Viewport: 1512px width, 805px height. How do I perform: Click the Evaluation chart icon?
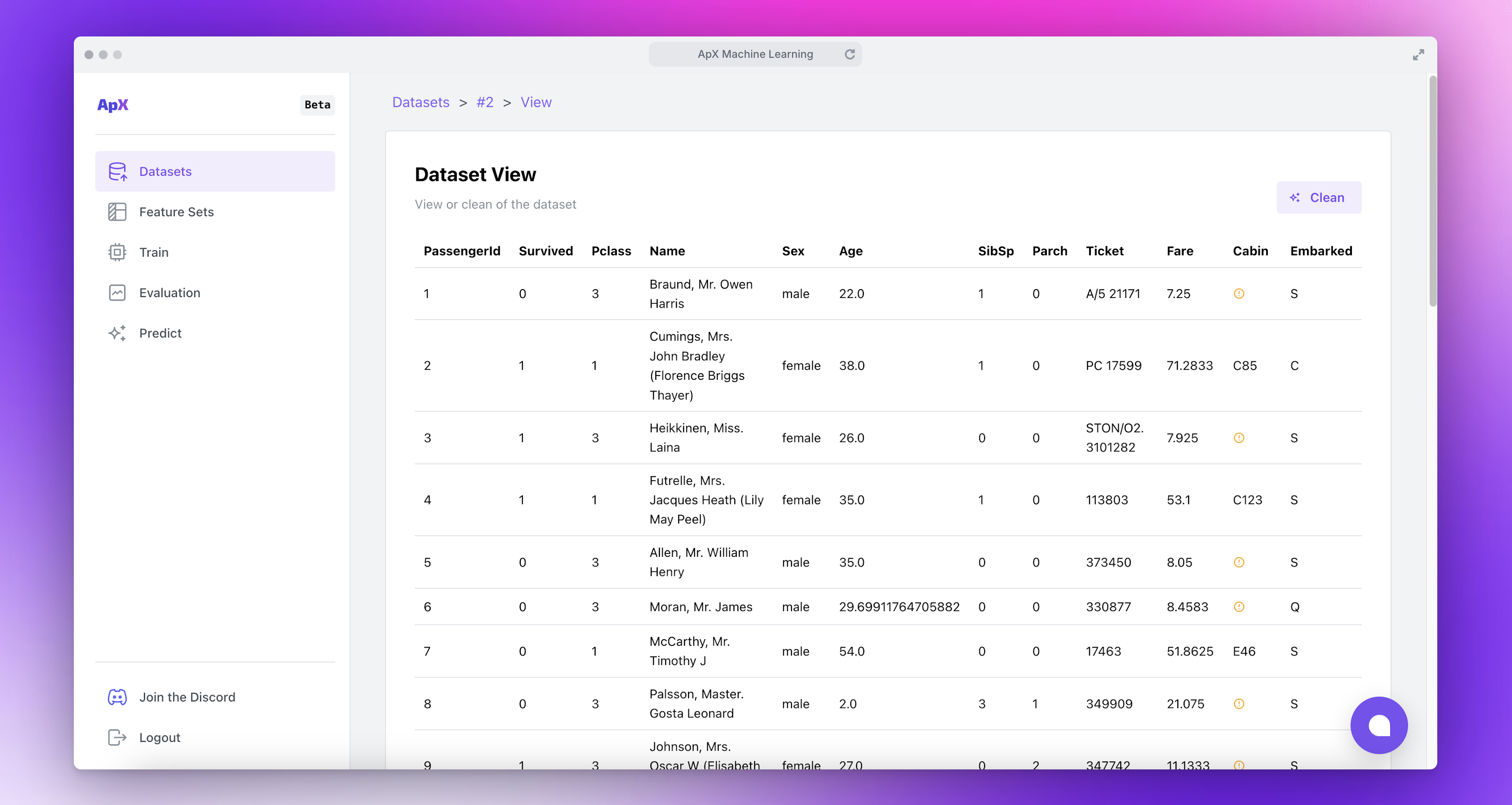click(x=117, y=292)
